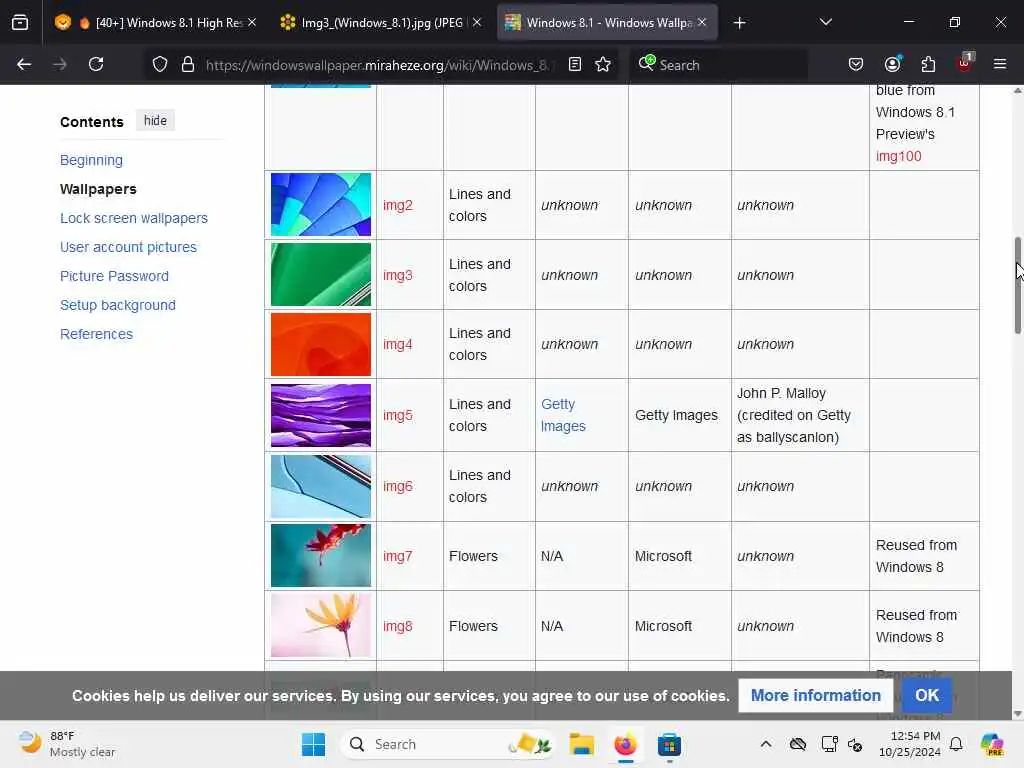
Task: Open Windows Start menu
Action: click(313, 744)
